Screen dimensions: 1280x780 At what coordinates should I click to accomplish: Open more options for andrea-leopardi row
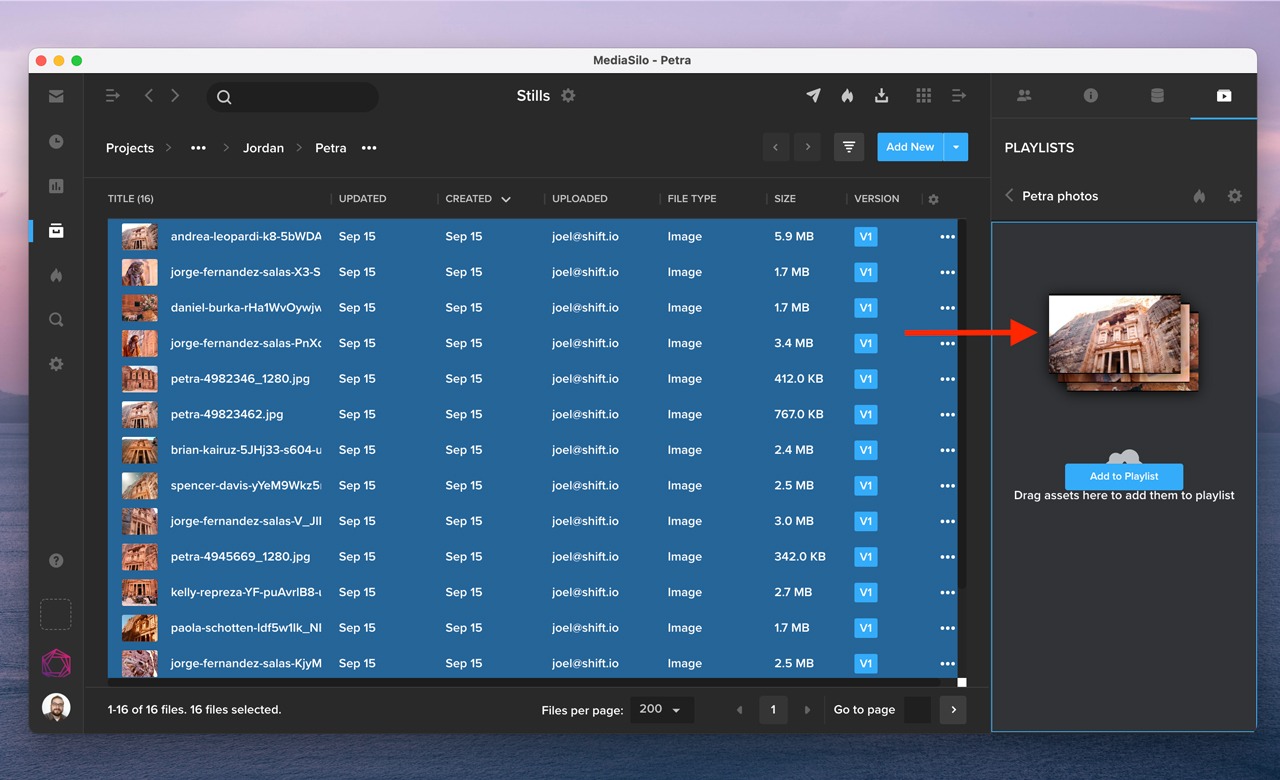(x=946, y=237)
